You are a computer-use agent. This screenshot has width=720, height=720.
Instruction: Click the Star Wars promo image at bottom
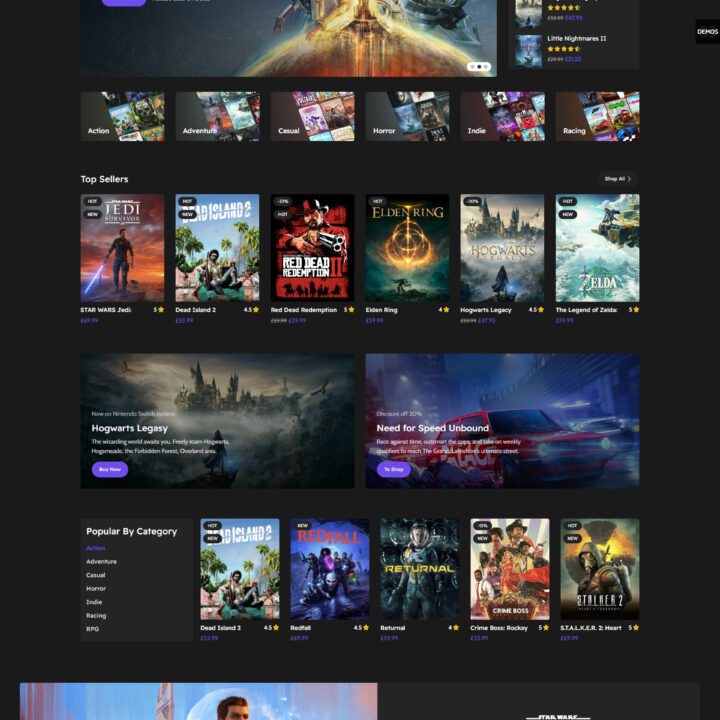(x=198, y=701)
